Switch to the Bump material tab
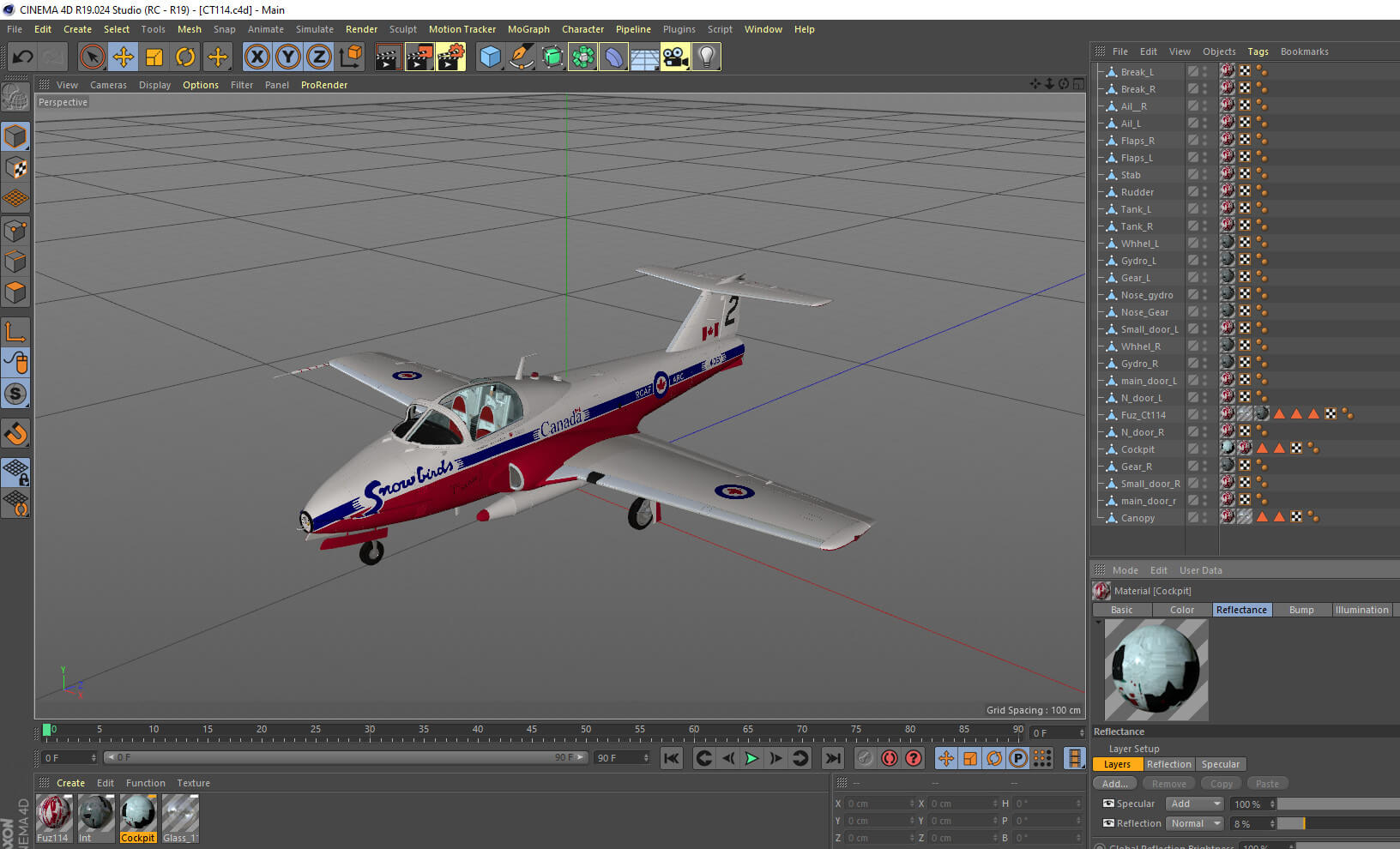This screenshot has width=1400, height=849. pyautogui.click(x=1301, y=610)
